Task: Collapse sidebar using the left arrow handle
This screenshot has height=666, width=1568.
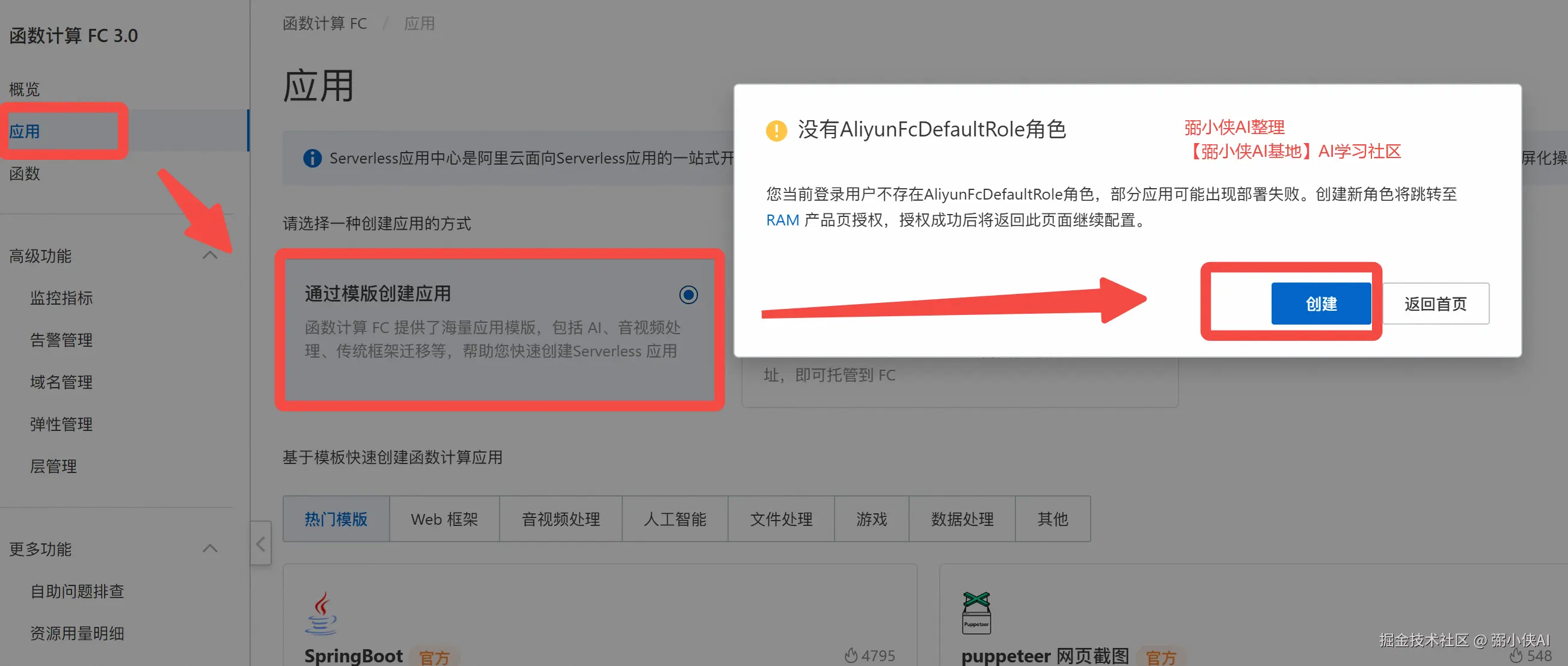Action: coord(260,543)
